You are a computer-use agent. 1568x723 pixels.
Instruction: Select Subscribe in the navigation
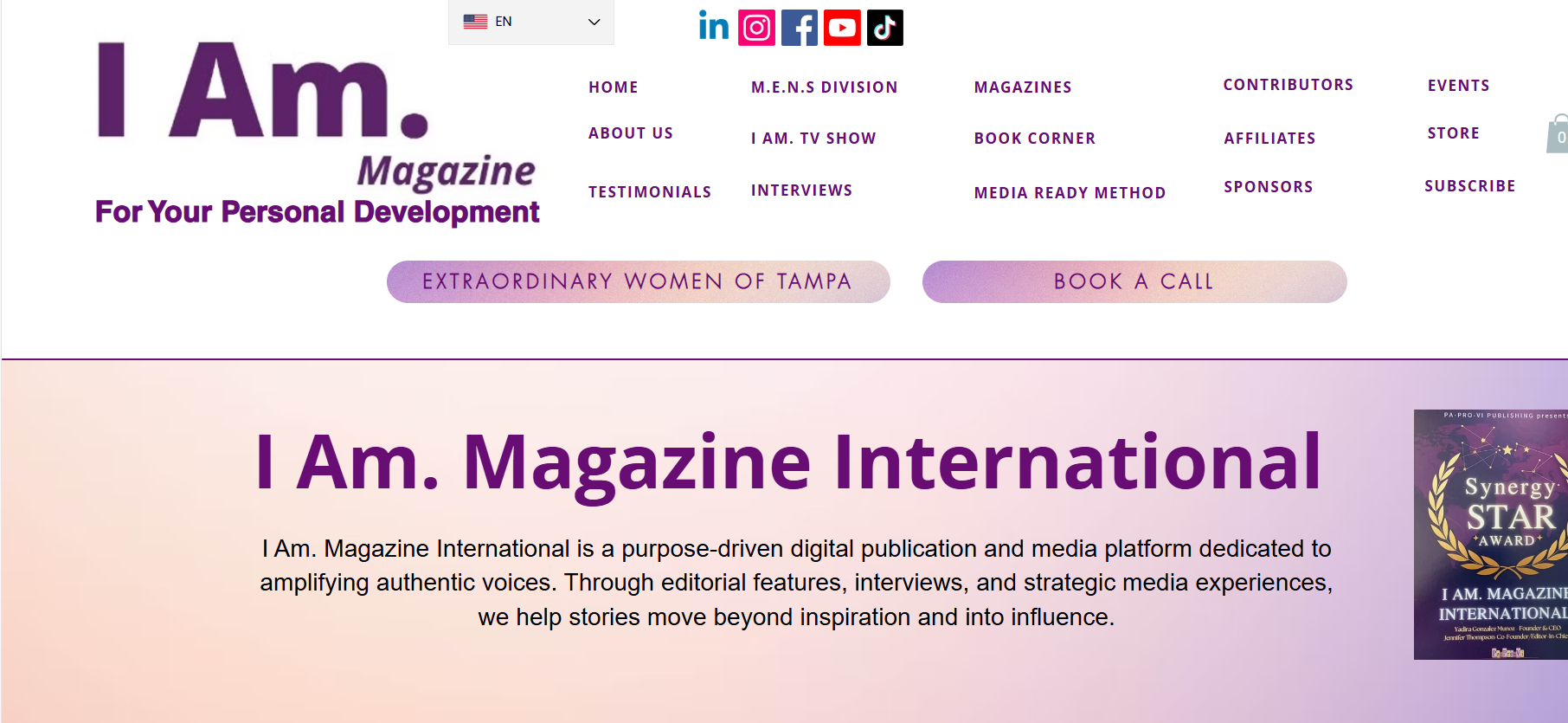(x=1470, y=186)
